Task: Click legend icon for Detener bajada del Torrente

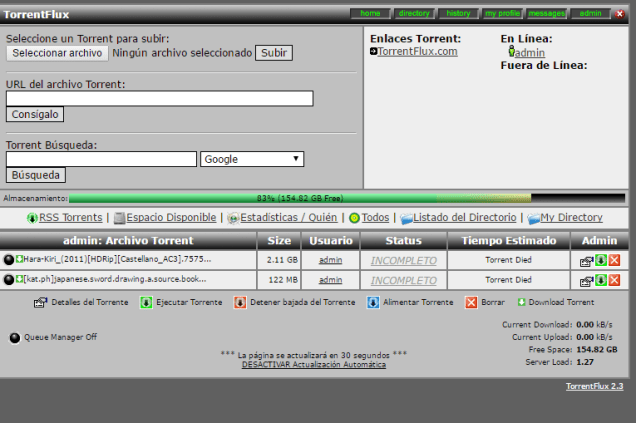Action: (x=240, y=303)
